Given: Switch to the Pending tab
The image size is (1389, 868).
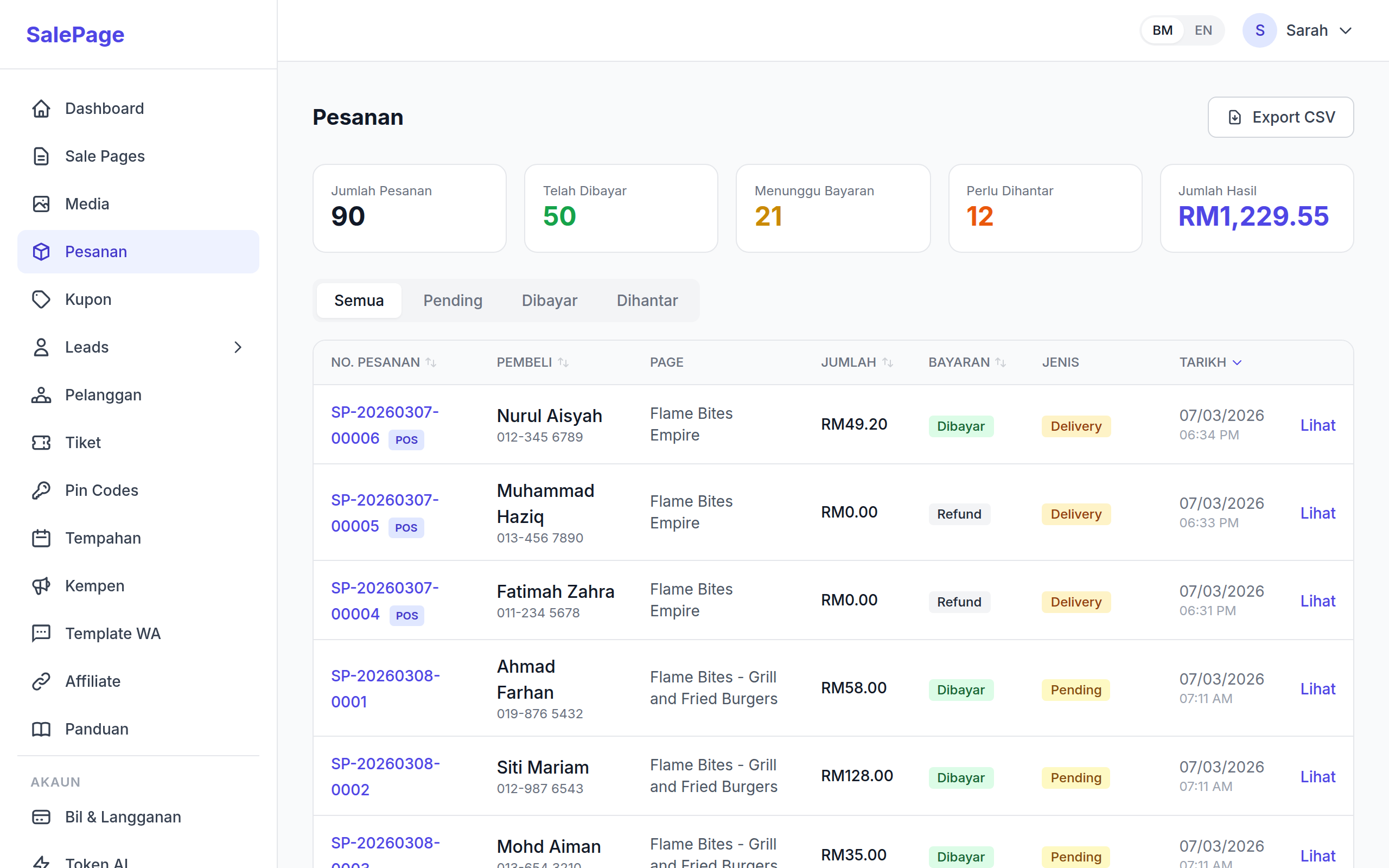Looking at the screenshot, I should tap(453, 300).
